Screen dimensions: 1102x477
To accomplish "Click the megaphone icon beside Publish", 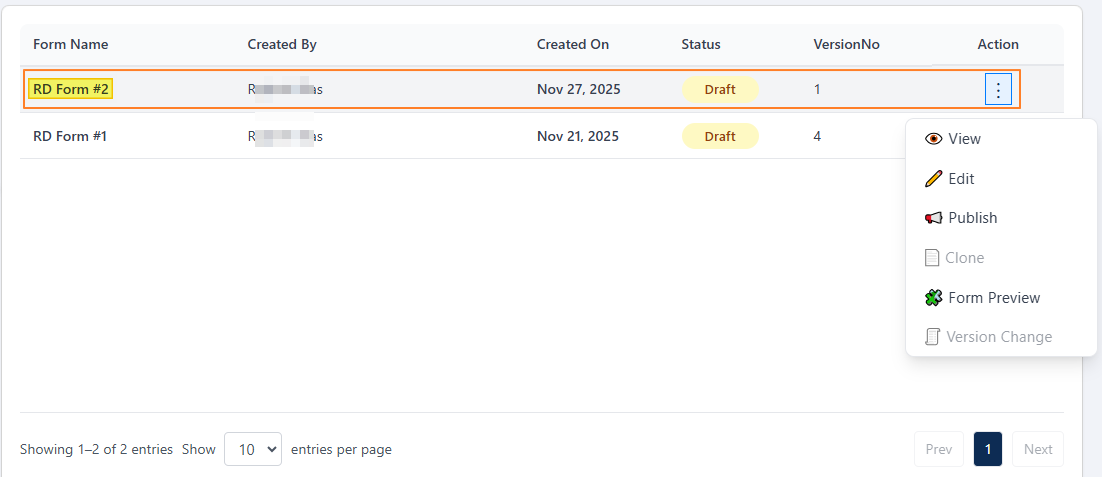I will tap(933, 218).
